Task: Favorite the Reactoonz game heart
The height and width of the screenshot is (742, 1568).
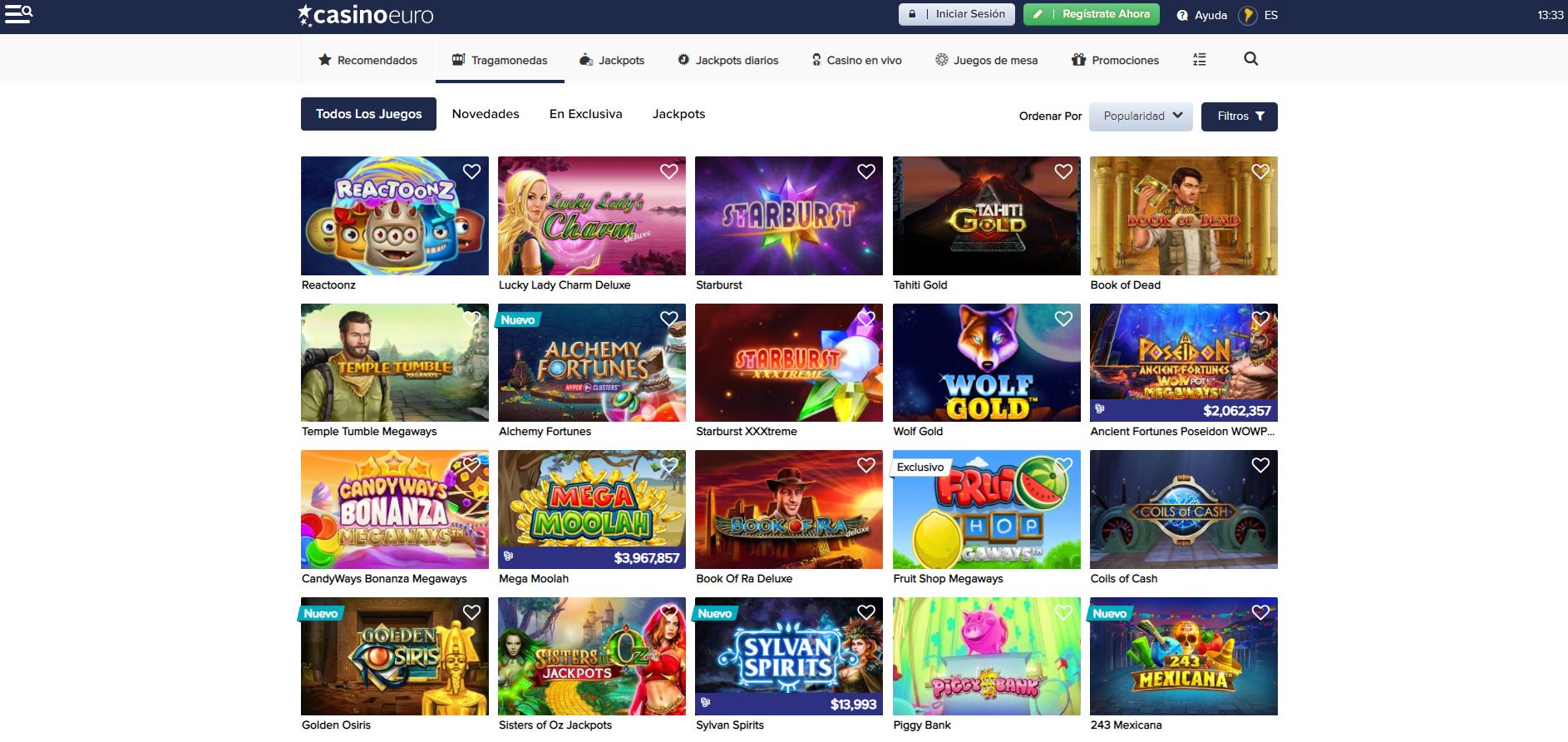Action: pyautogui.click(x=471, y=171)
